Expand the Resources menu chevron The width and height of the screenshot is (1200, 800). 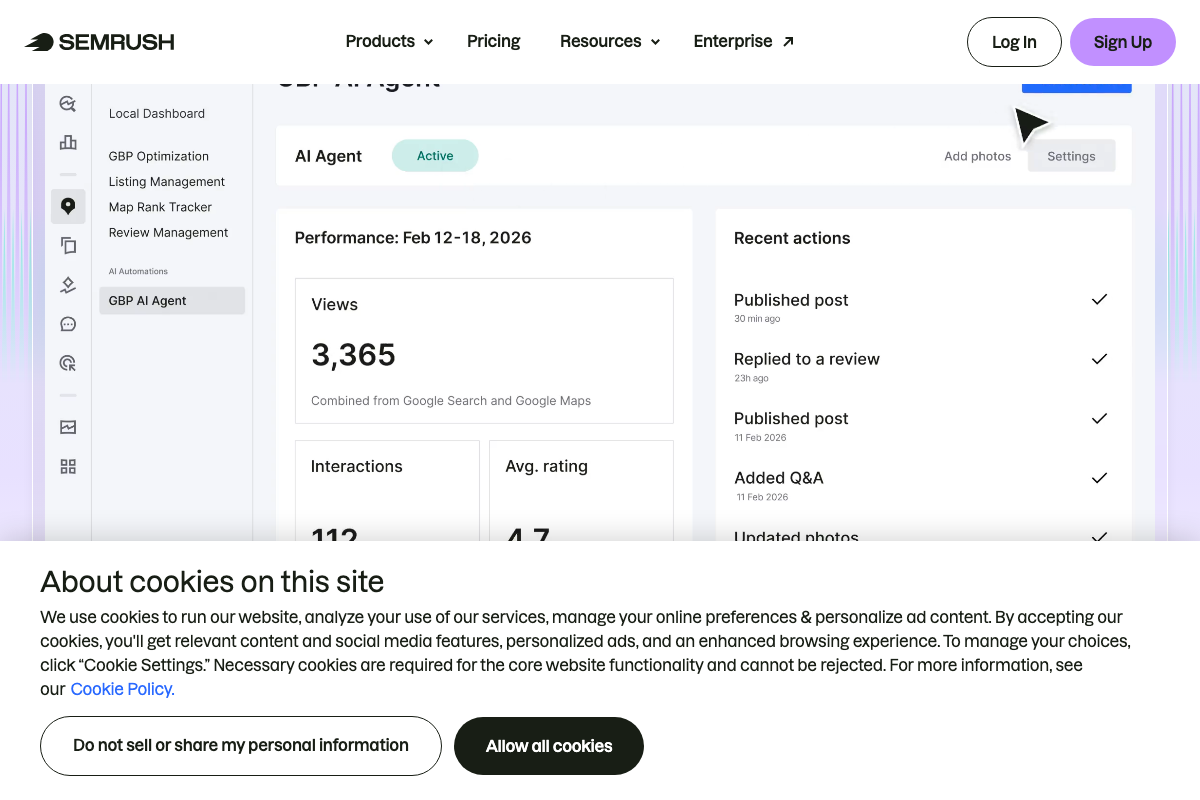(x=655, y=42)
